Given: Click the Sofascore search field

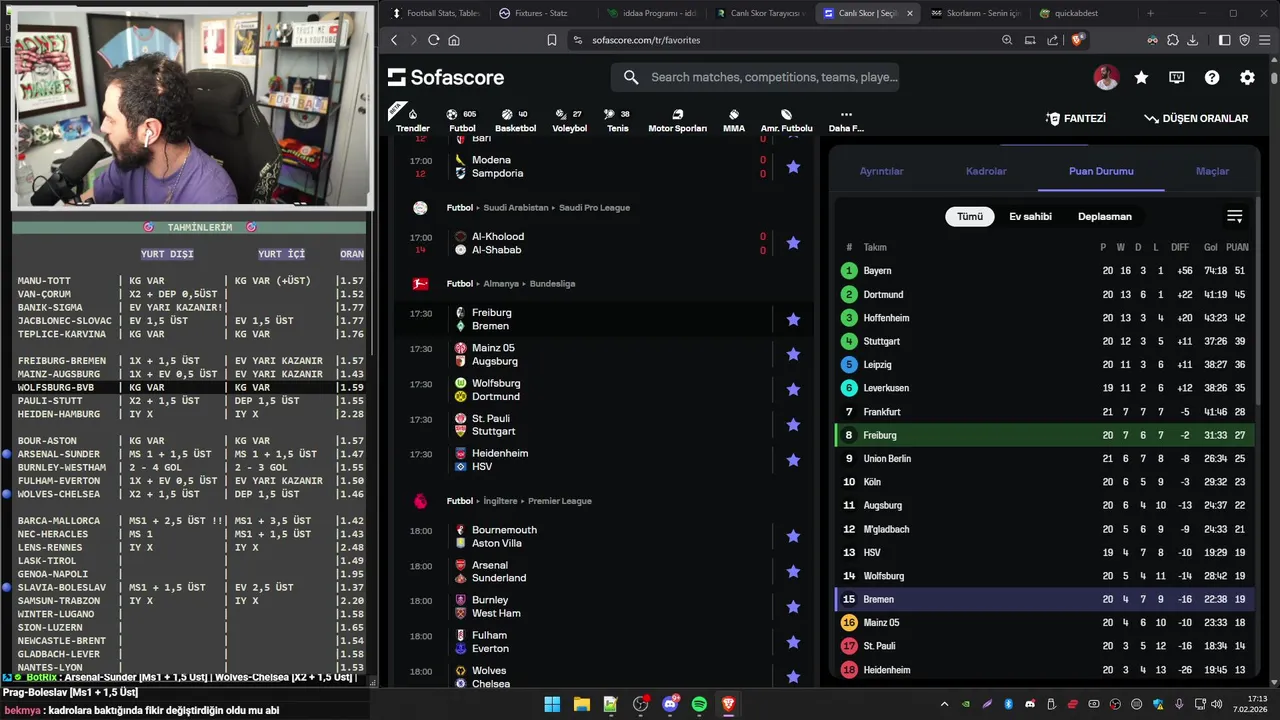Looking at the screenshot, I should 755,77.
